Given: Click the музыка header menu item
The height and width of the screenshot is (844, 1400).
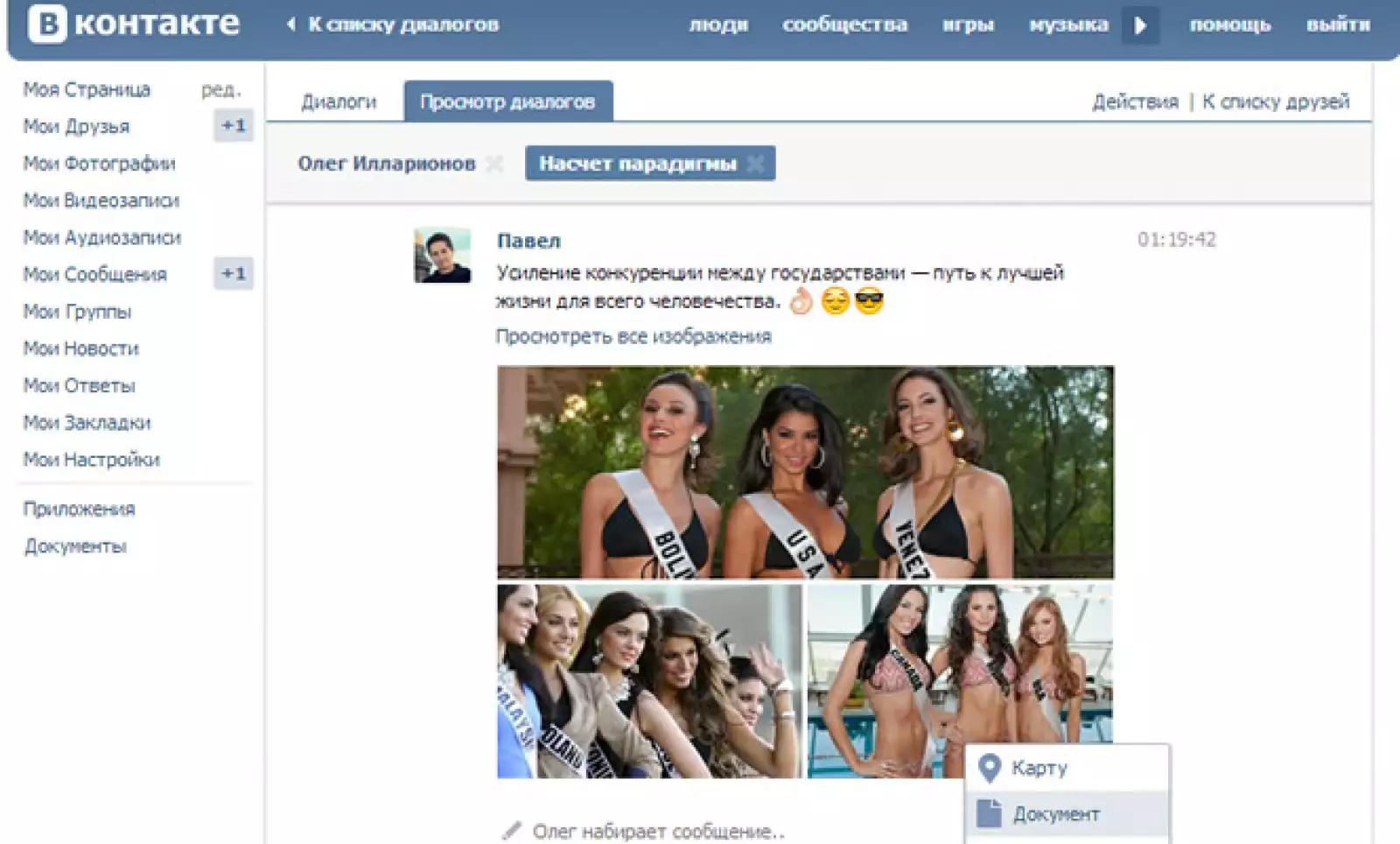Looking at the screenshot, I should pyautogui.click(x=1068, y=25).
